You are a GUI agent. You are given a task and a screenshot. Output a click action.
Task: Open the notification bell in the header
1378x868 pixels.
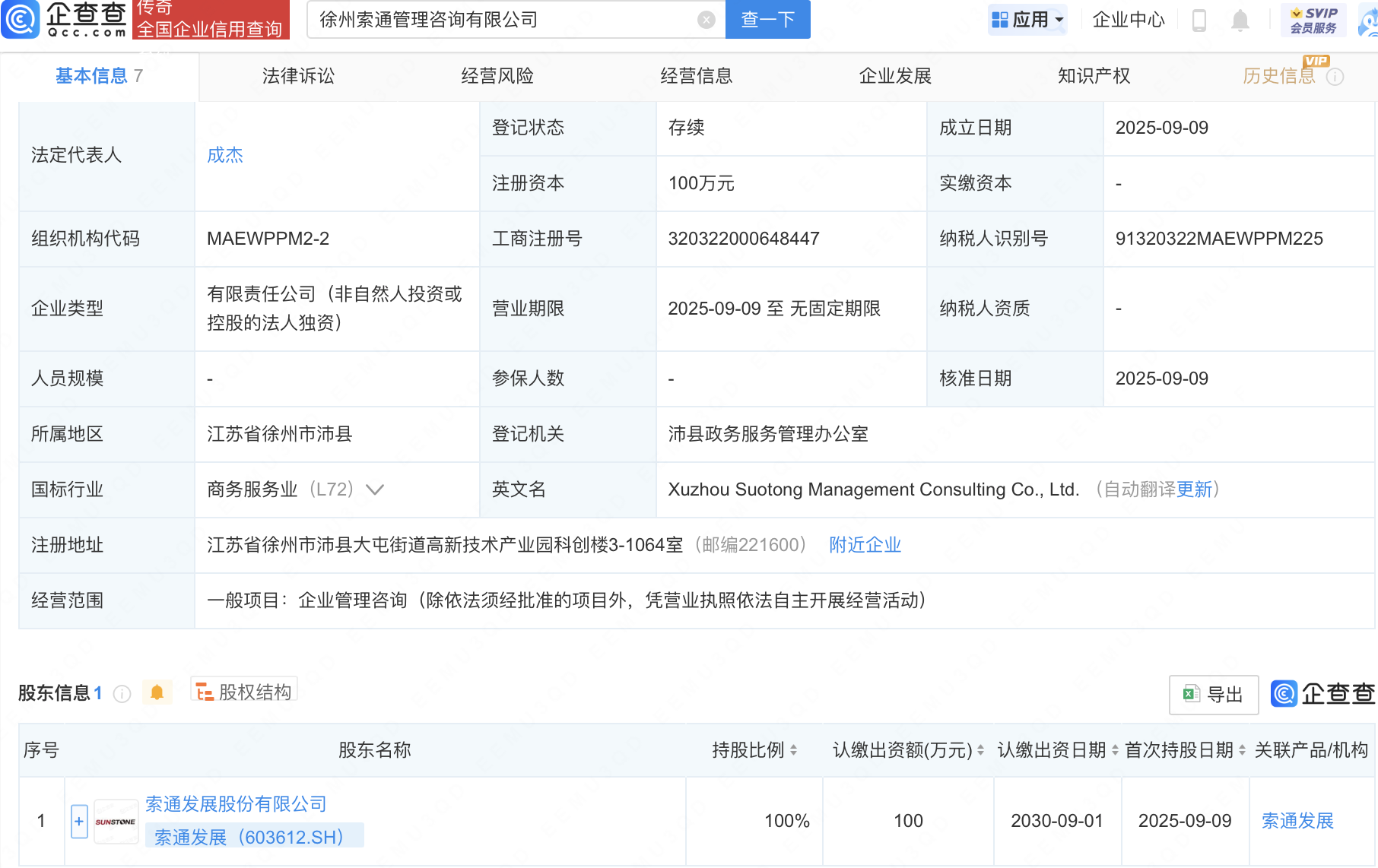click(x=1240, y=20)
